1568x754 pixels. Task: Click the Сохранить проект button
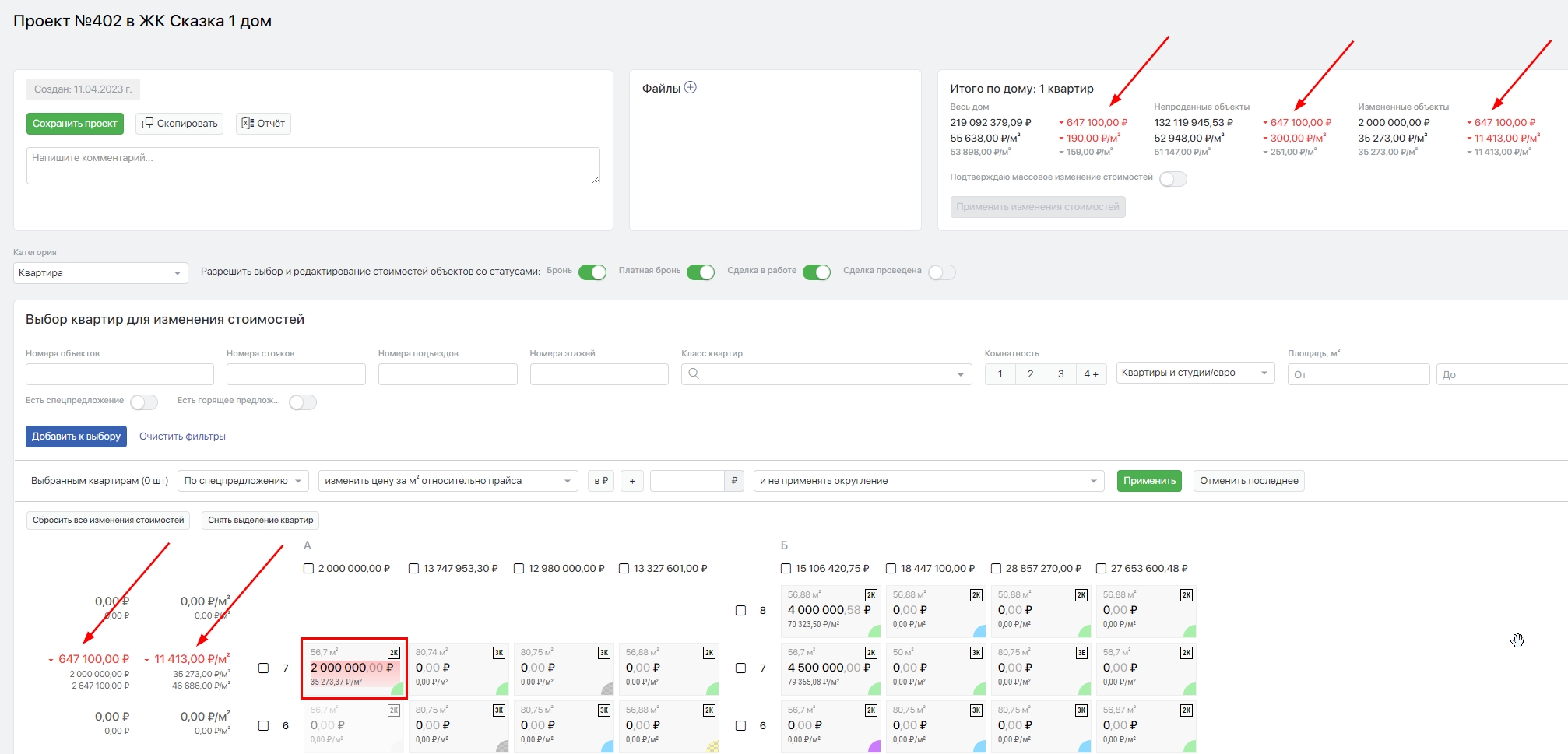75,124
